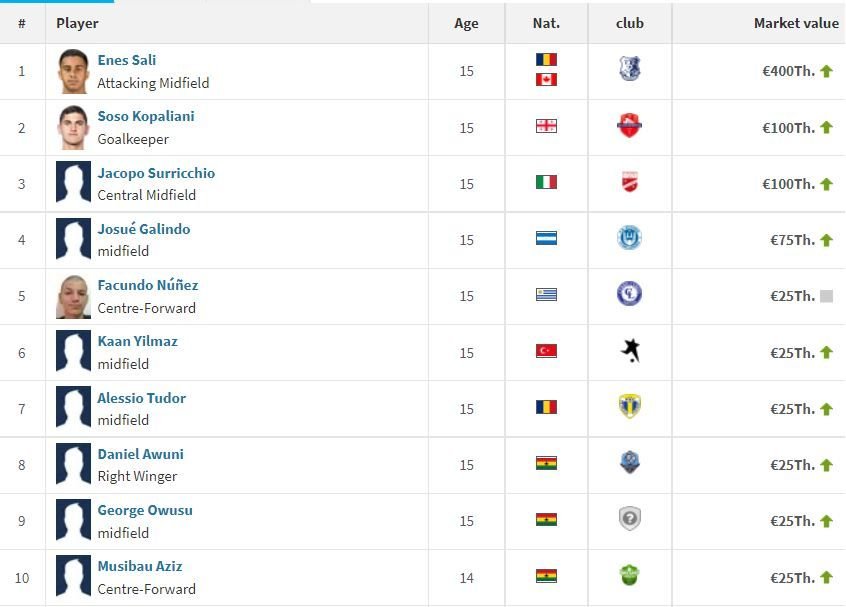Click Soso Kopaliani's portrait photo
This screenshot has height=607, width=846.
(73, 127)
